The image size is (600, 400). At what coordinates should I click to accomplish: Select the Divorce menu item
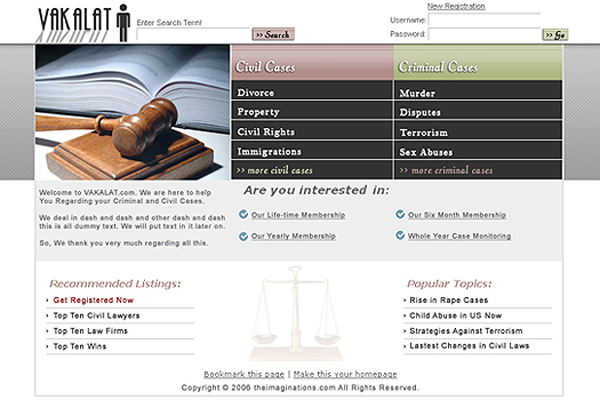[312, 90]
